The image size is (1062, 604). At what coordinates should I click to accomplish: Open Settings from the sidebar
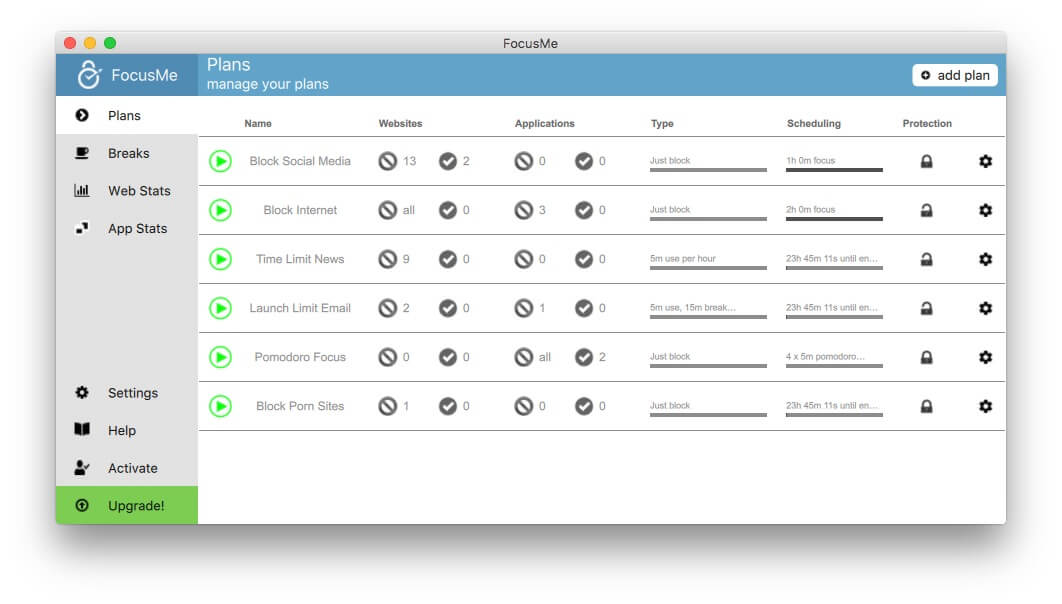pyautogui.click(x=127, y=393)
